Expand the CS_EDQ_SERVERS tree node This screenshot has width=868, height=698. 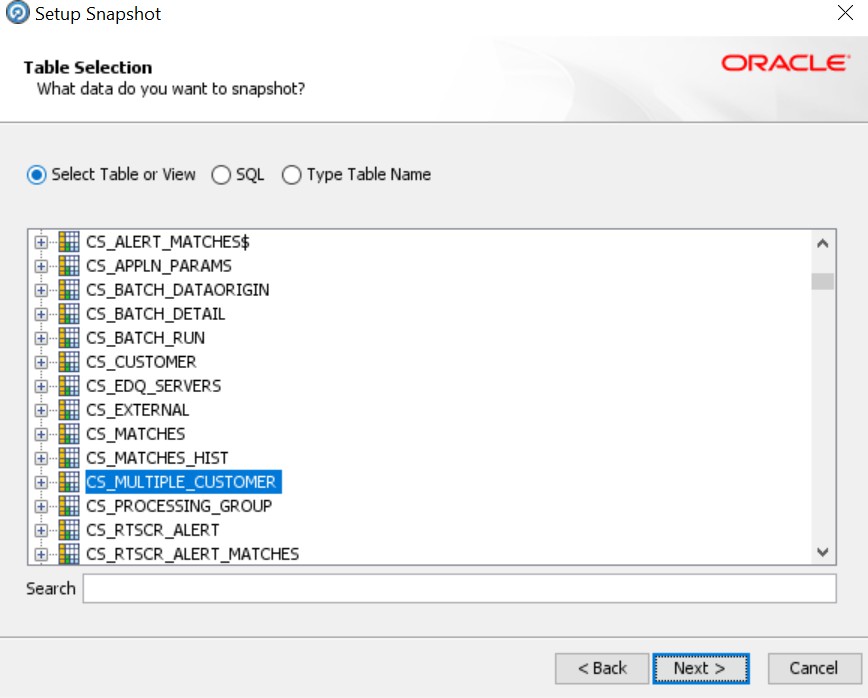click(x=40, y=386)
